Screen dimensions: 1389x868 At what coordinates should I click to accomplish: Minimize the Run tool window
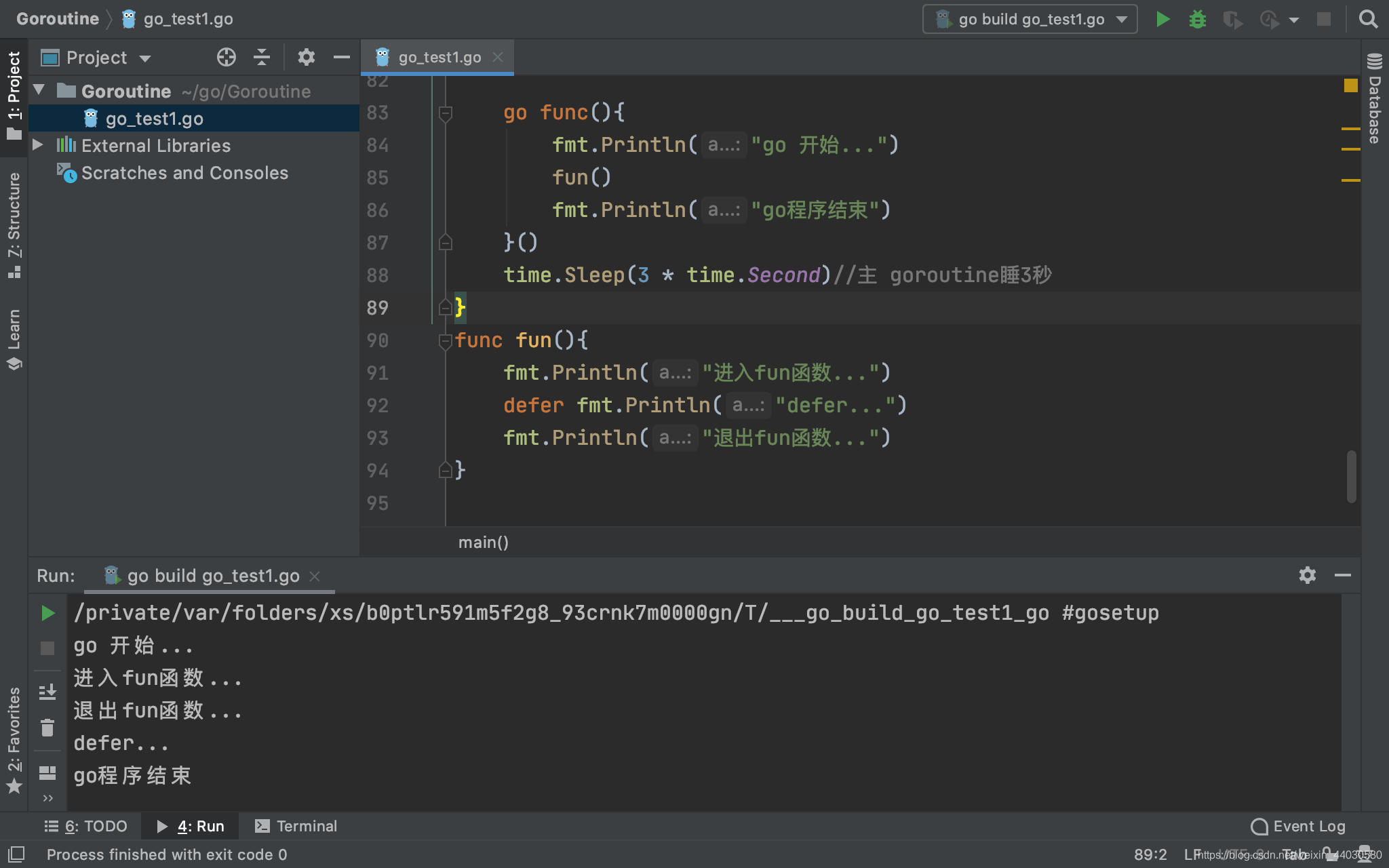coord(1343,575)
